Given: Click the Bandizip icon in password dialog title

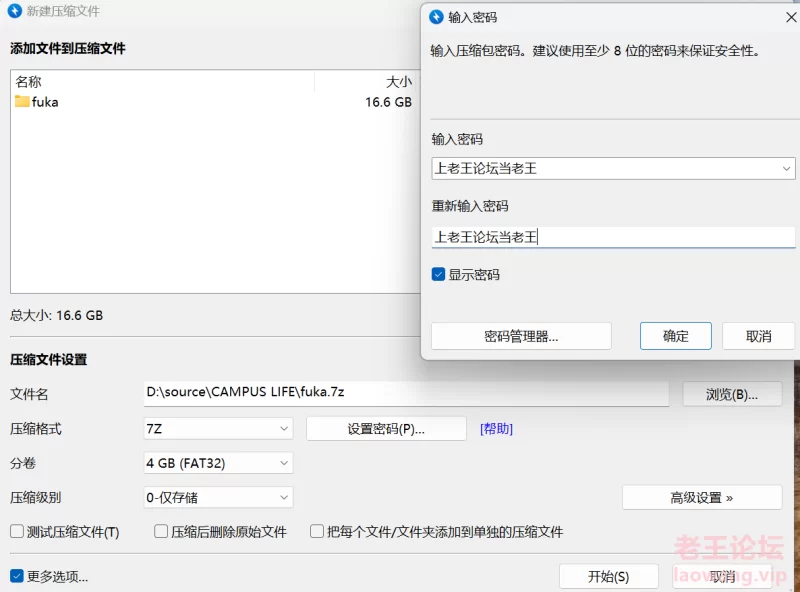Looking at the screenshot, I should click(436, 17).
